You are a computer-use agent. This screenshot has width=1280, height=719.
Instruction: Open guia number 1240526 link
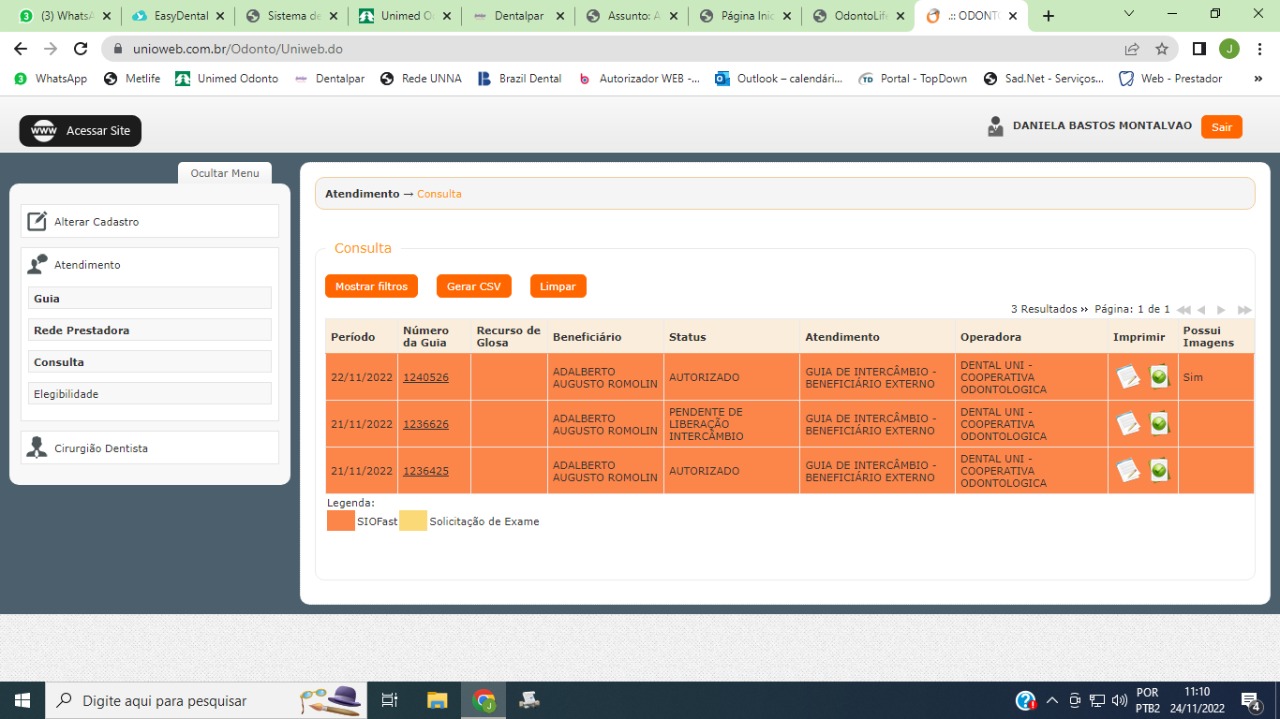tap(426, 378)
